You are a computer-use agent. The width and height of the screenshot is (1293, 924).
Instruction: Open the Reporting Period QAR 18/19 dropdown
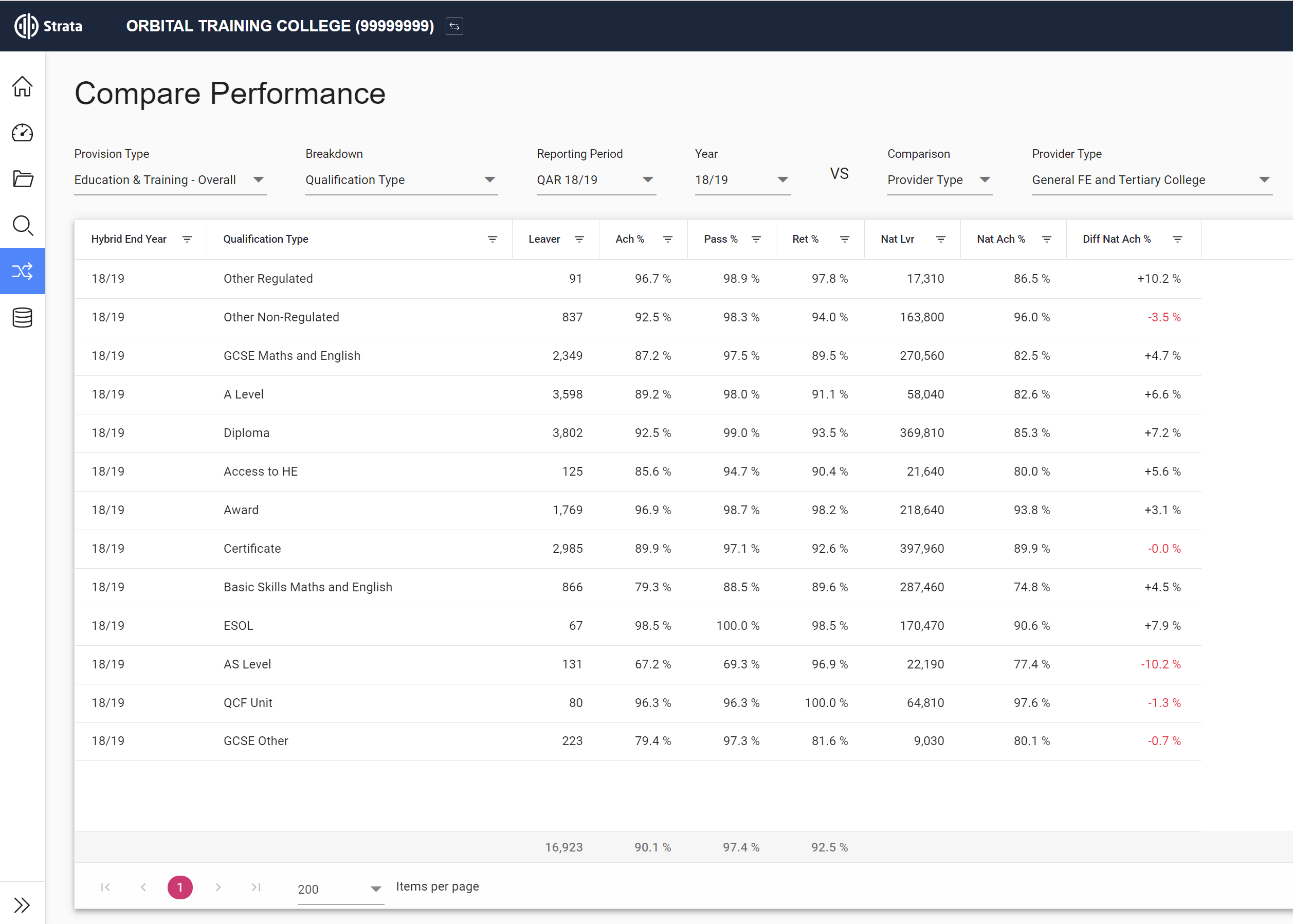[x=595, y=180]
